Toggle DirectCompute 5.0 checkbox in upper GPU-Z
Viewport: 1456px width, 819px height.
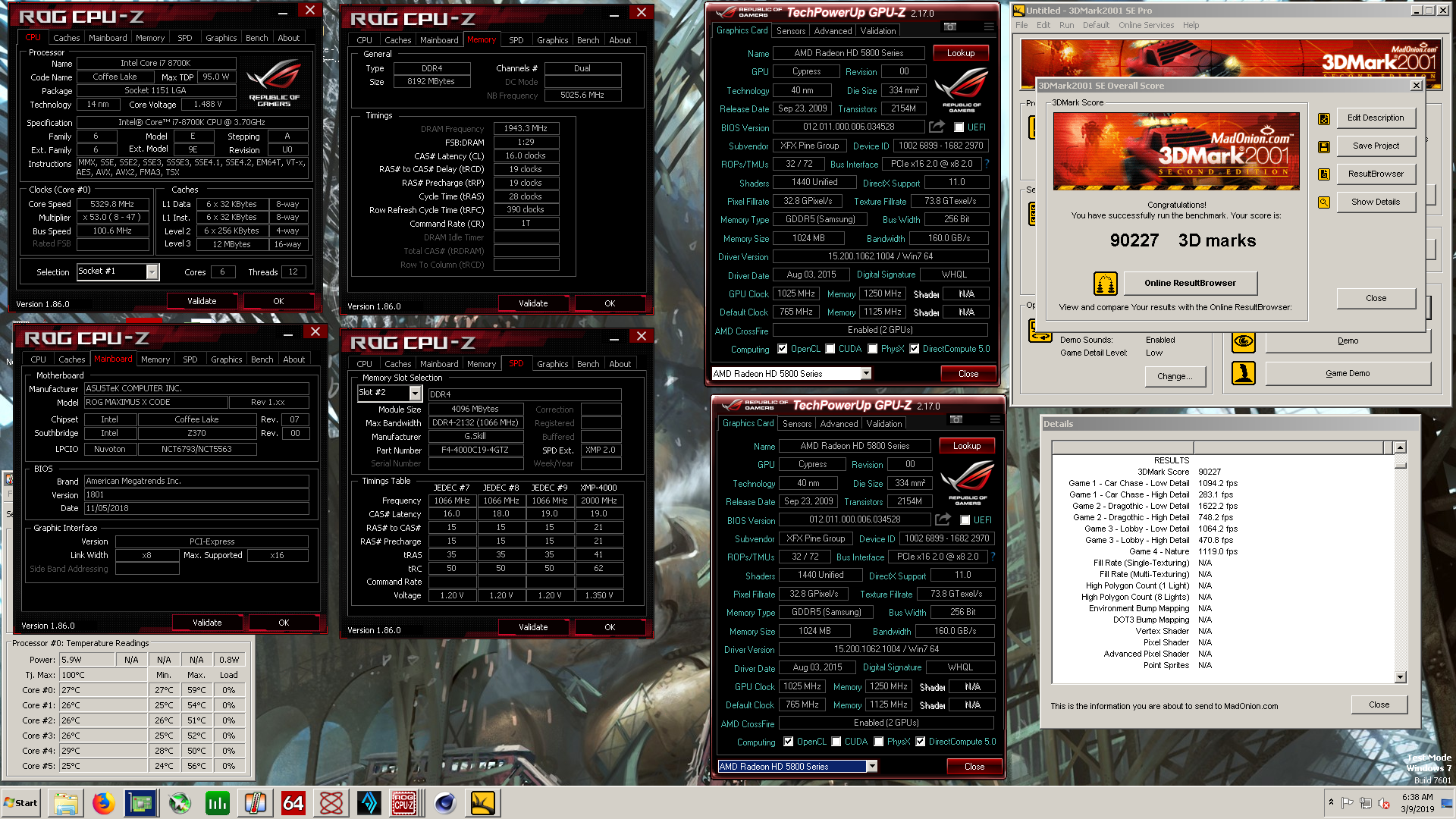tap(915, 349)
